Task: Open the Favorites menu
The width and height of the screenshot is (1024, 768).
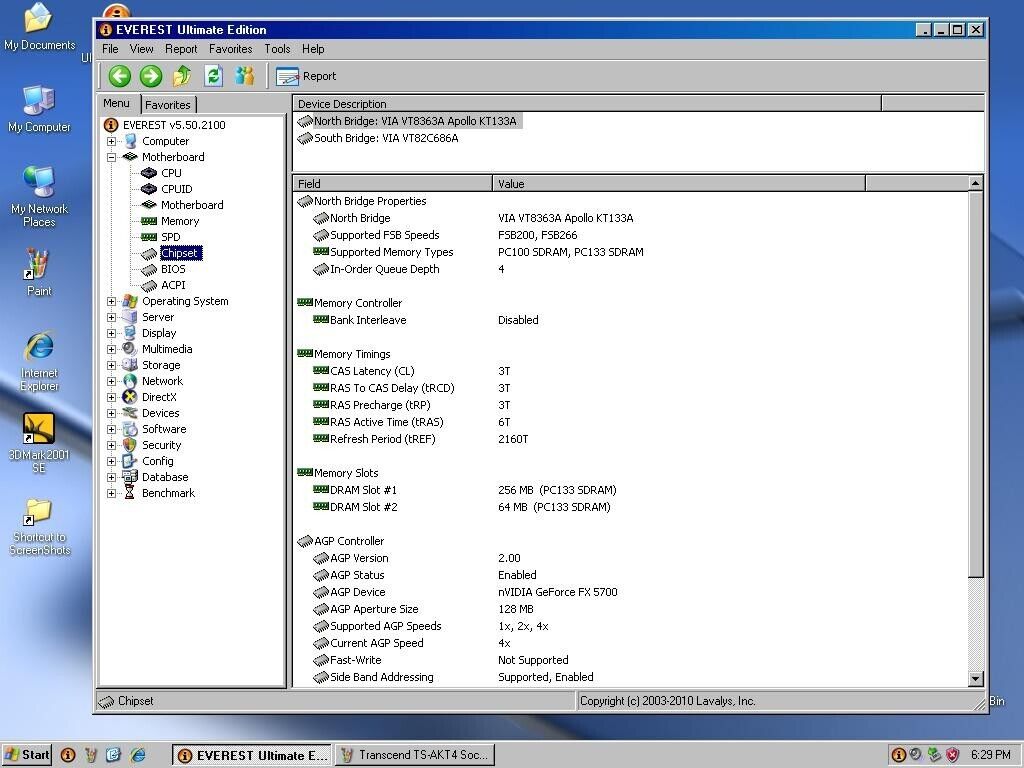Action: (231, 49)
